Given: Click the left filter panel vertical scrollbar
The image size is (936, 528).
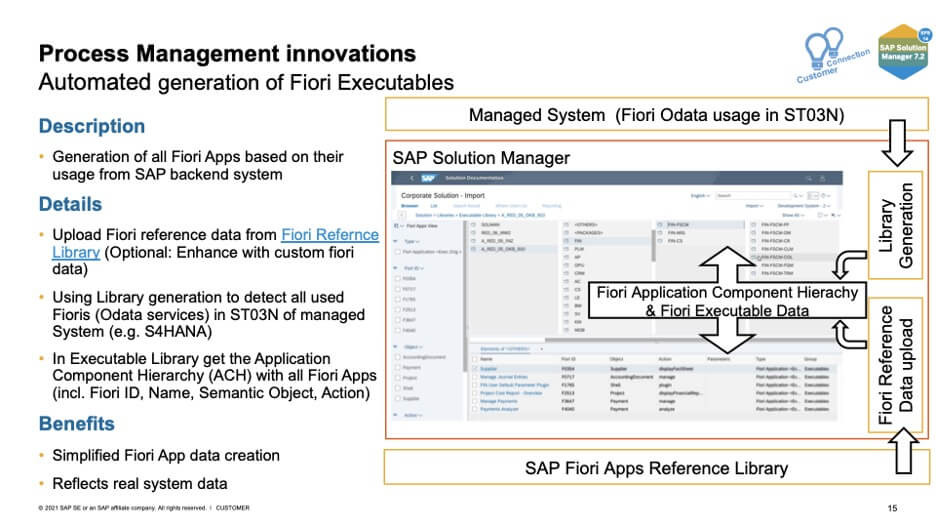Looking at the screenshot, I should click(x=465, y=298).
